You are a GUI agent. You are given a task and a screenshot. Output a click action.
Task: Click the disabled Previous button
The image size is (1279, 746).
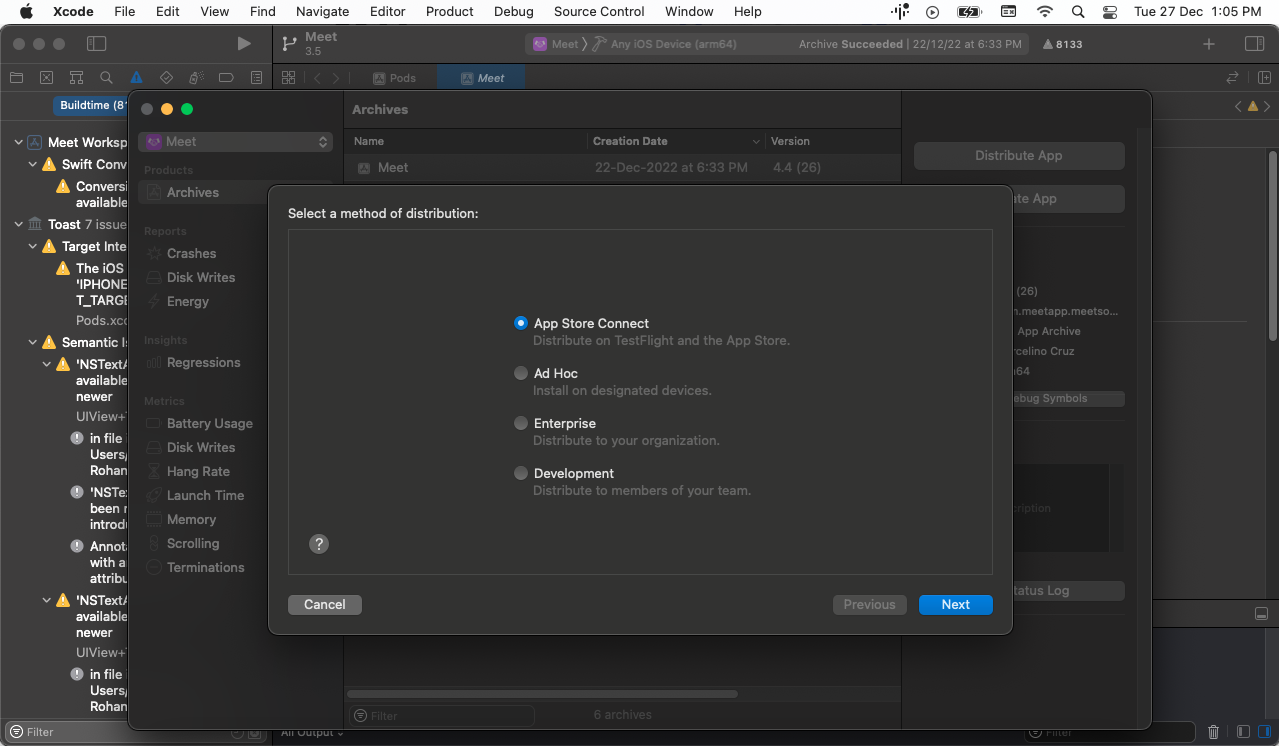pos(869,604)
